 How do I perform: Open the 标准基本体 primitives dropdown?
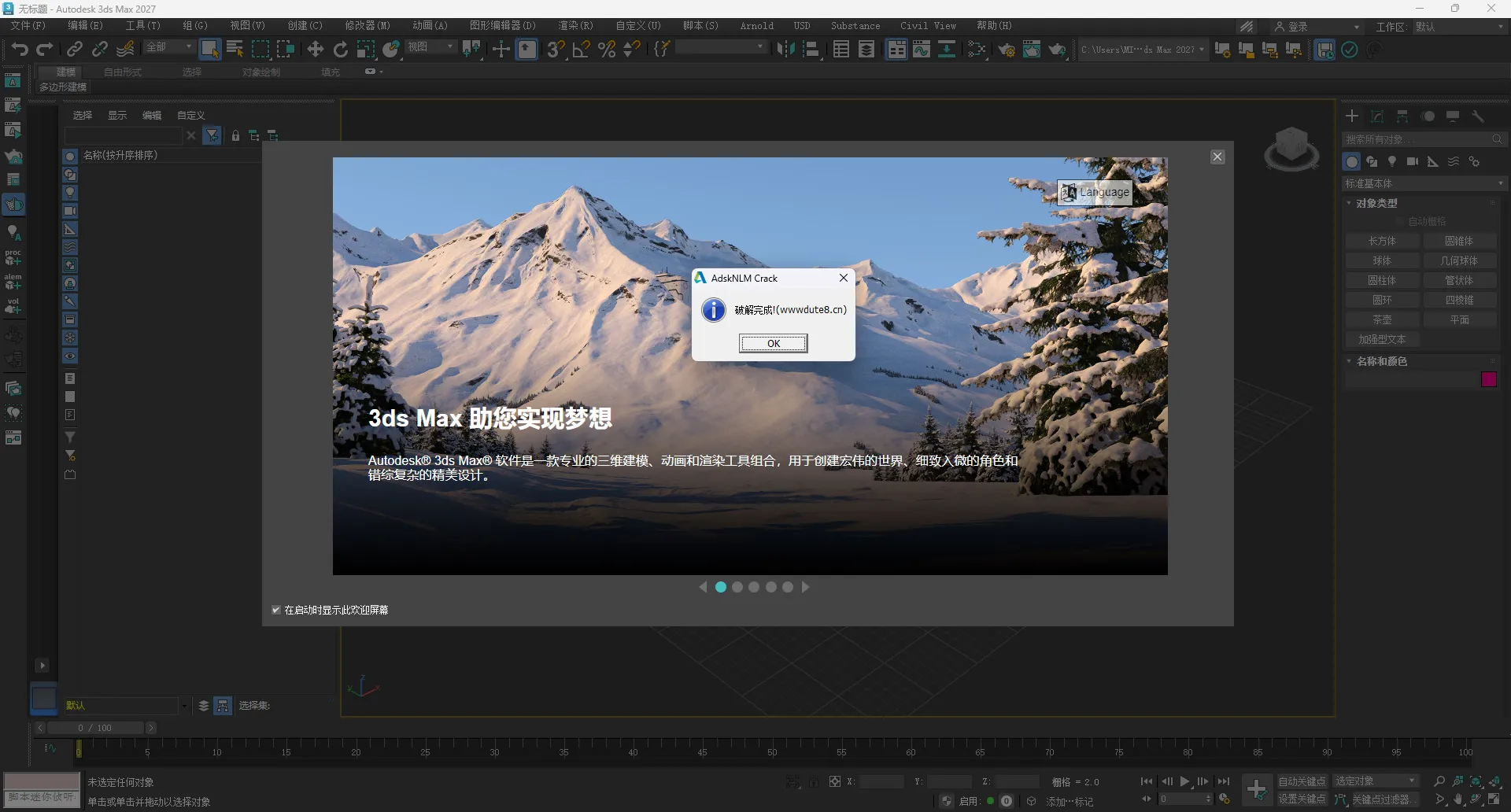[1424, 183]
